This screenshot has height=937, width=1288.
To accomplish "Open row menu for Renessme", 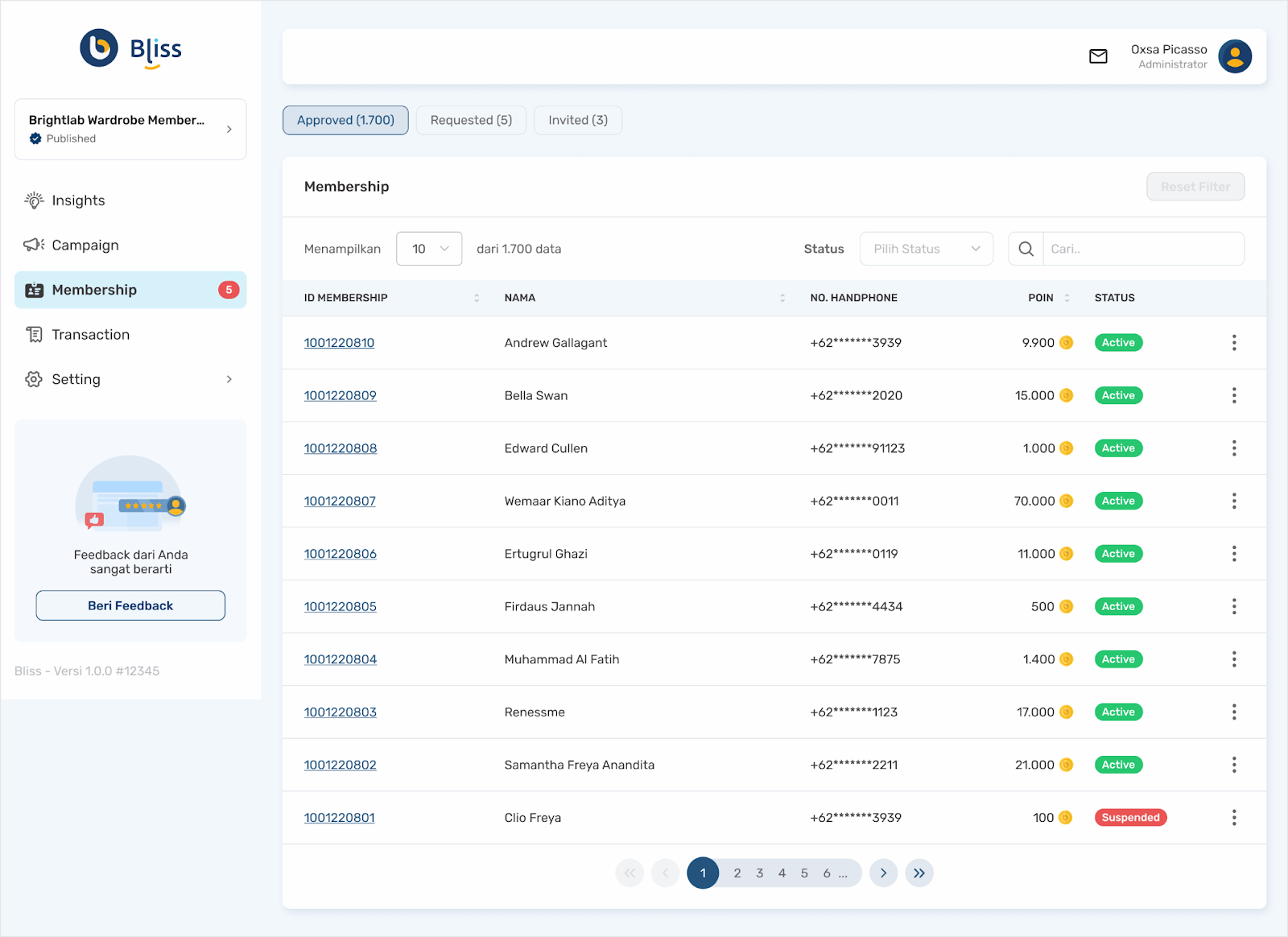I will tap(1234, 712).
